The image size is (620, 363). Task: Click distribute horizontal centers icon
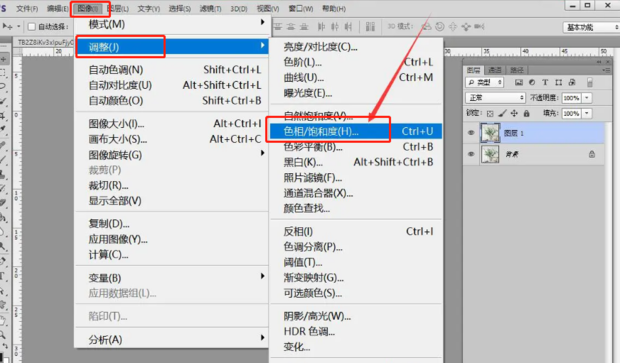coord(335,26)
